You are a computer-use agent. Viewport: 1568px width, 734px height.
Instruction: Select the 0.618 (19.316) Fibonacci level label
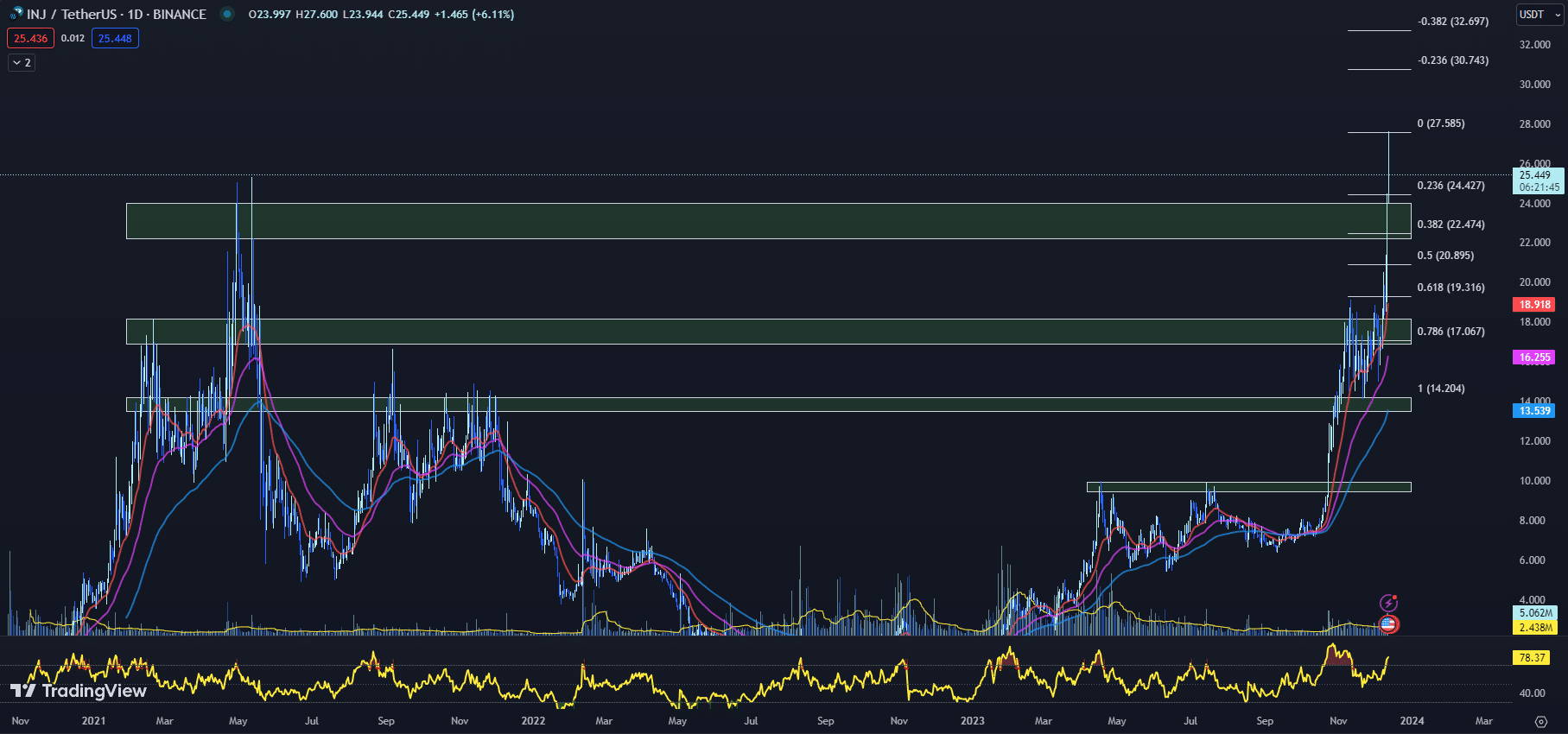coord(1451,288)
